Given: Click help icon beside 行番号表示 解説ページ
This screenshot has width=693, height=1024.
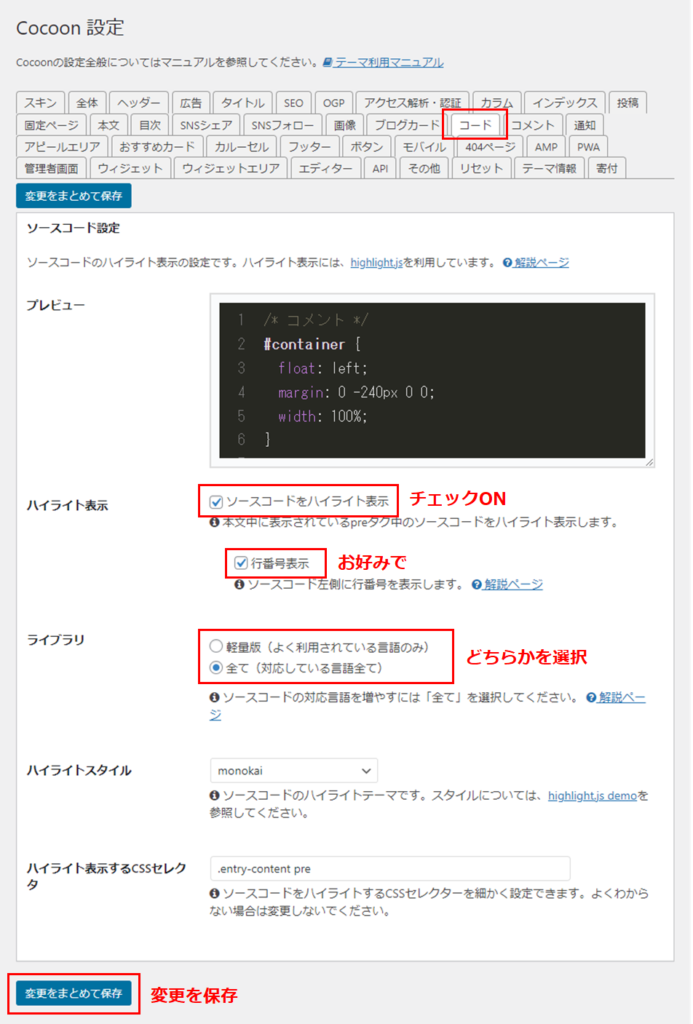Looking at the screenshot, I should (x=477, y=584).
